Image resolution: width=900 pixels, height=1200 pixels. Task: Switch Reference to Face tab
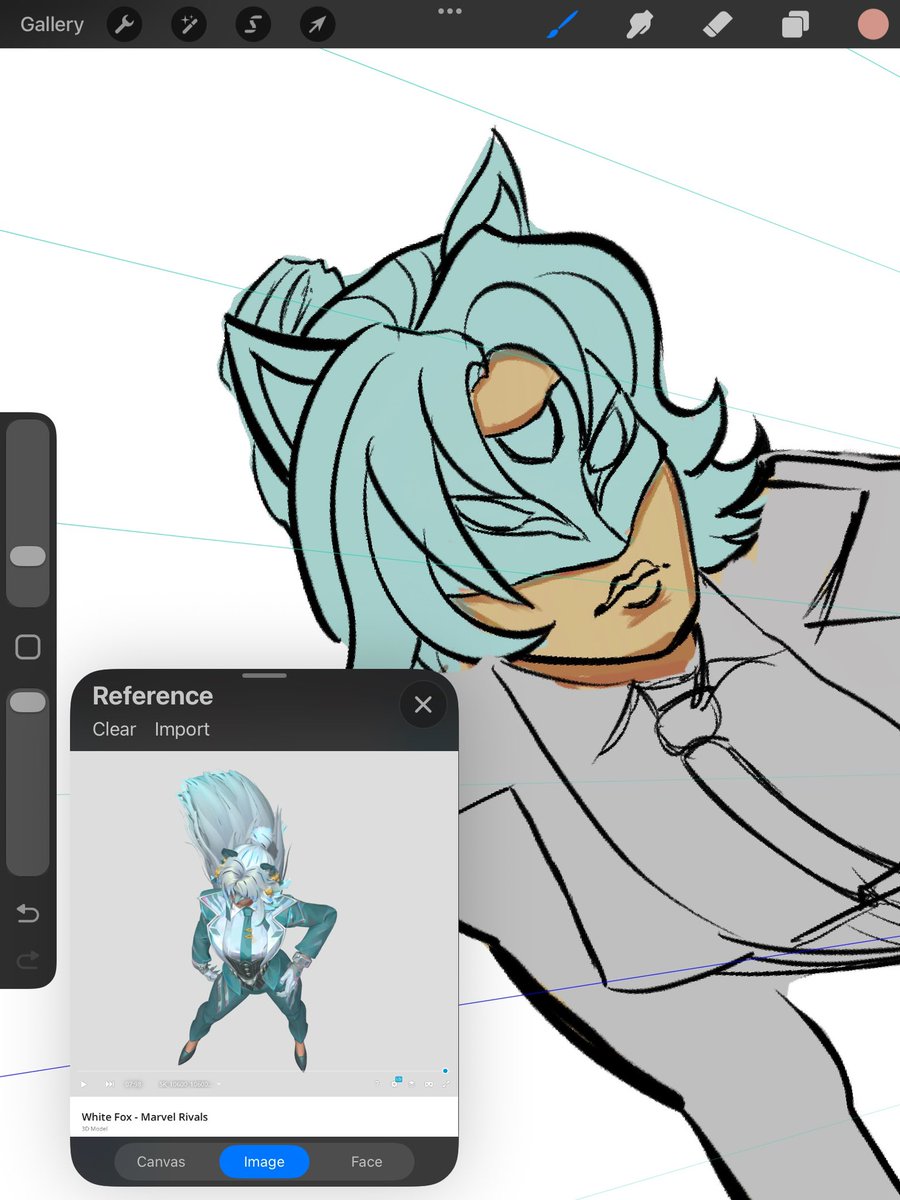coord(366,1161)
